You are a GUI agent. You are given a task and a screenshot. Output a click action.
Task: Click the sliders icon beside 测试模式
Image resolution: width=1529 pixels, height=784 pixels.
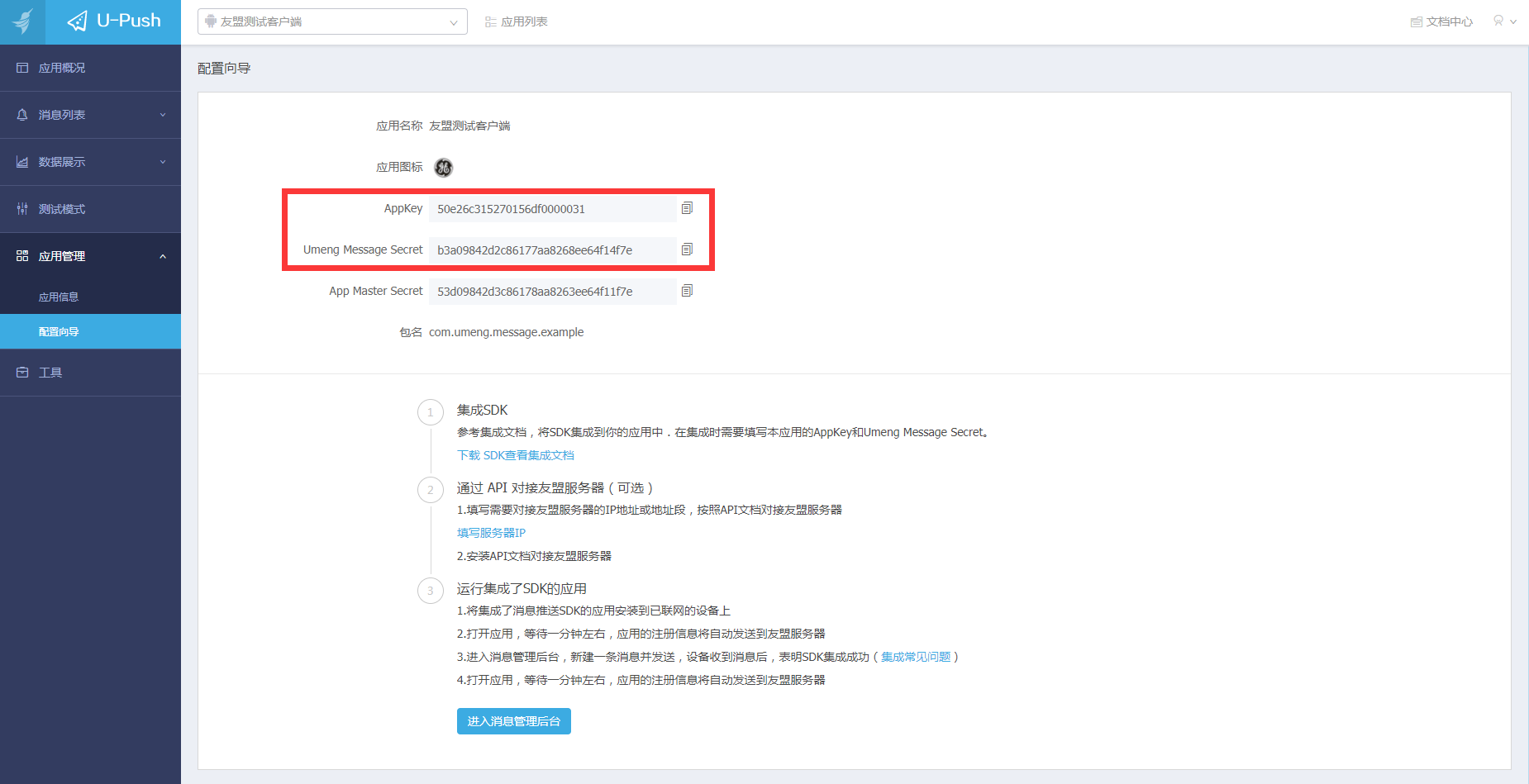(22, 209)
